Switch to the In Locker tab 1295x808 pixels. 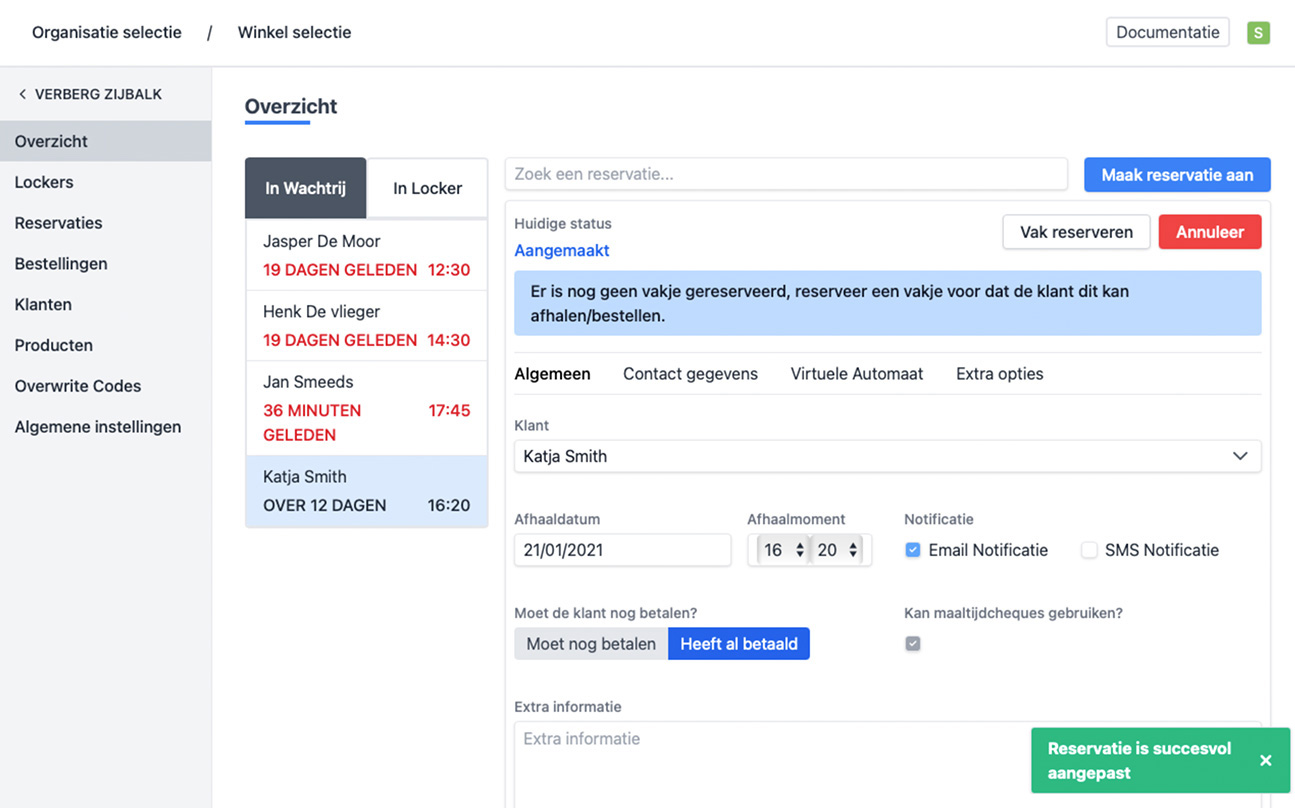click(427, 188)
